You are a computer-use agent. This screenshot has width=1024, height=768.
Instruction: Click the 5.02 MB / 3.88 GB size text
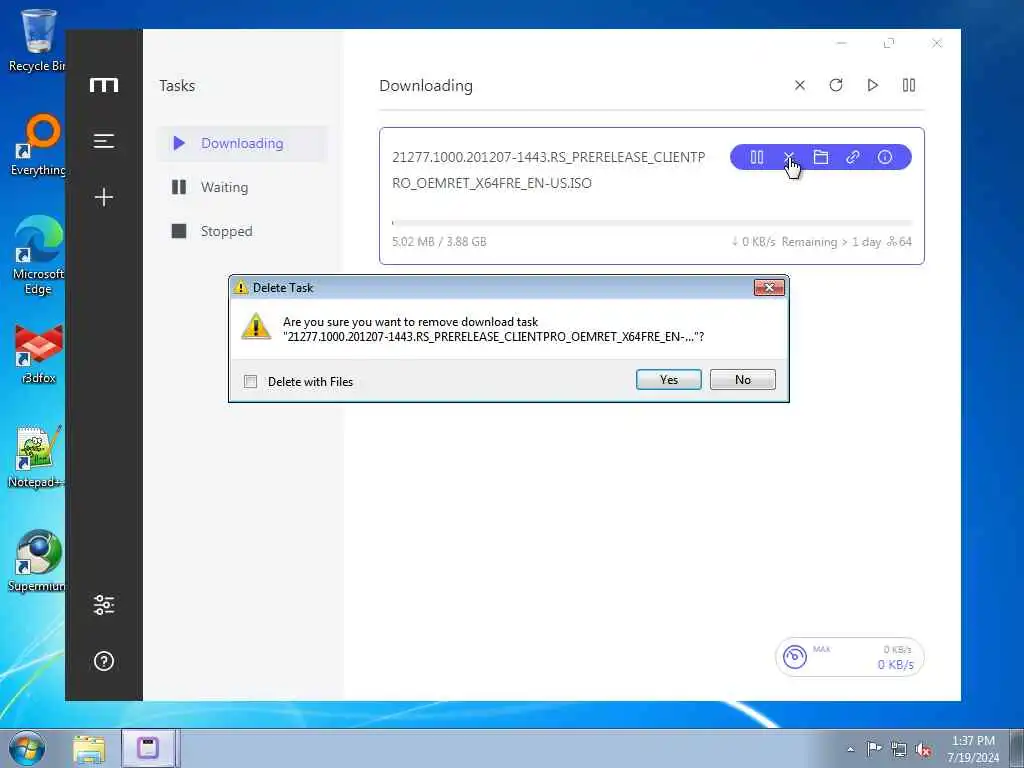pos(439,242)
